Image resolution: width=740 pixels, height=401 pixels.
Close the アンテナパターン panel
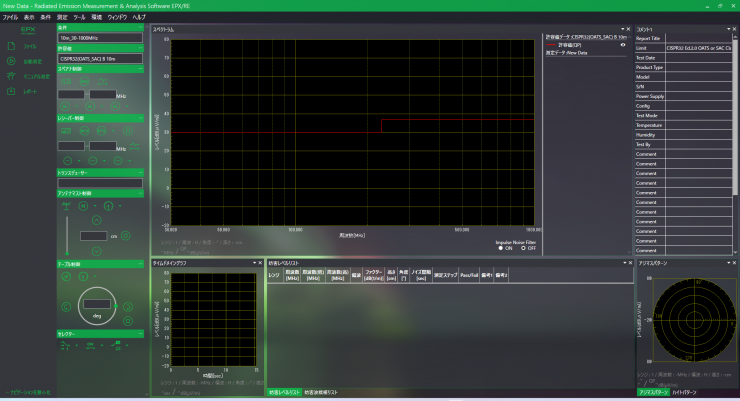click(x=733, y=263)
